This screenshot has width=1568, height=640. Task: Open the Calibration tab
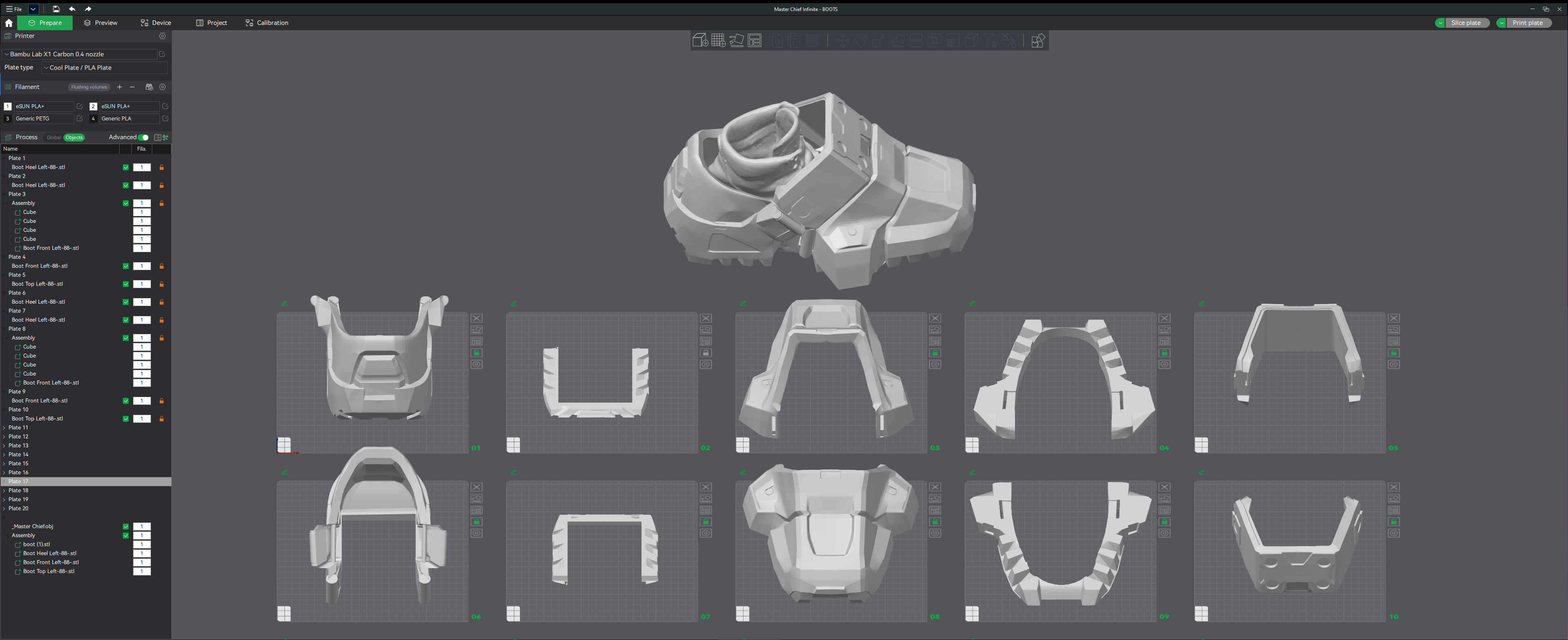(267, 22)
